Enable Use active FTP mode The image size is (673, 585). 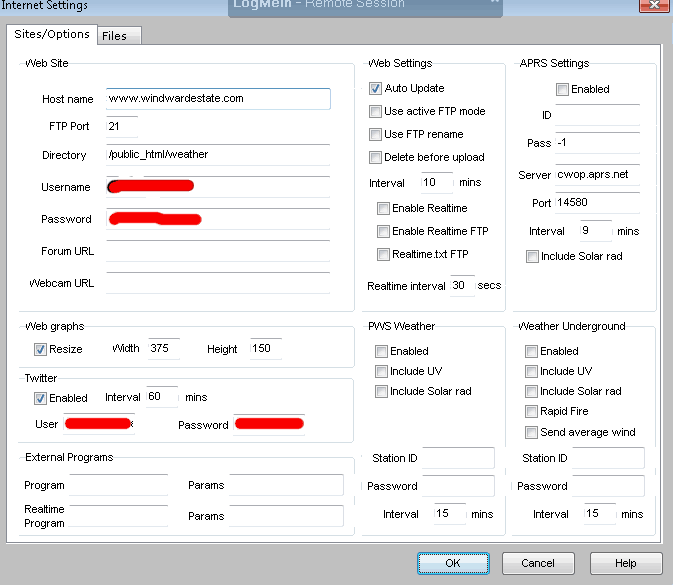376,112
